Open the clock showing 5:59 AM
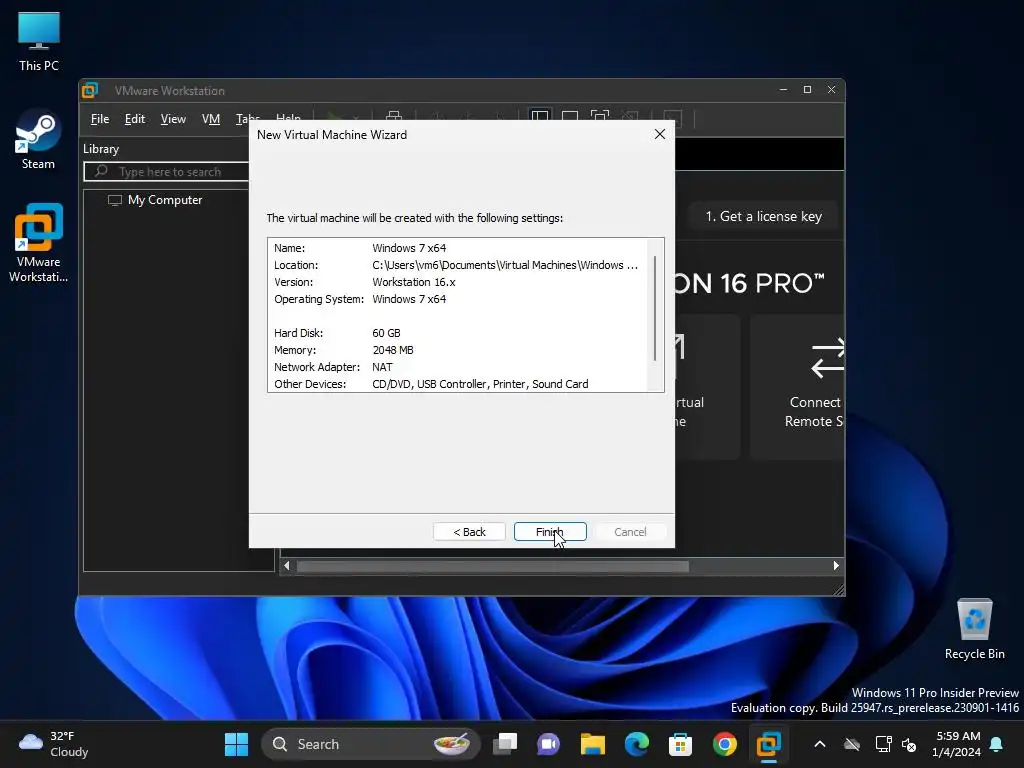The image size is (1024, 768). coord(957,744)
